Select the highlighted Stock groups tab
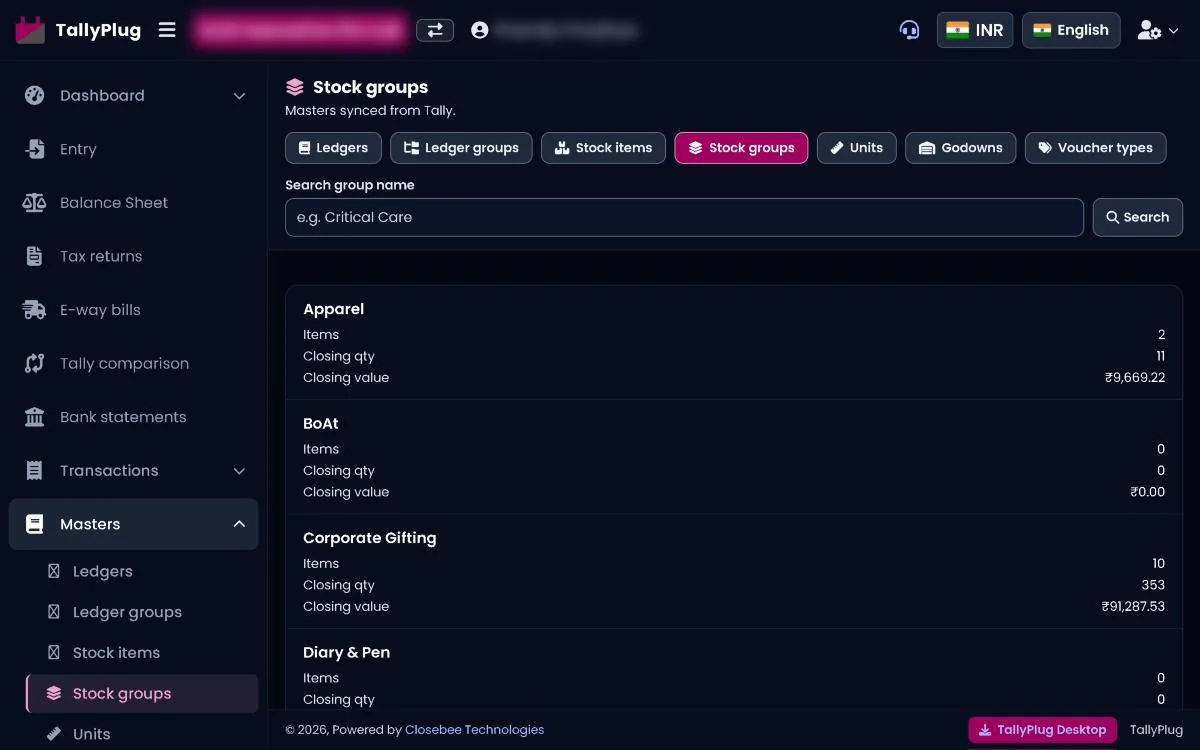1200x750 pixels. [x=741, y=148]
